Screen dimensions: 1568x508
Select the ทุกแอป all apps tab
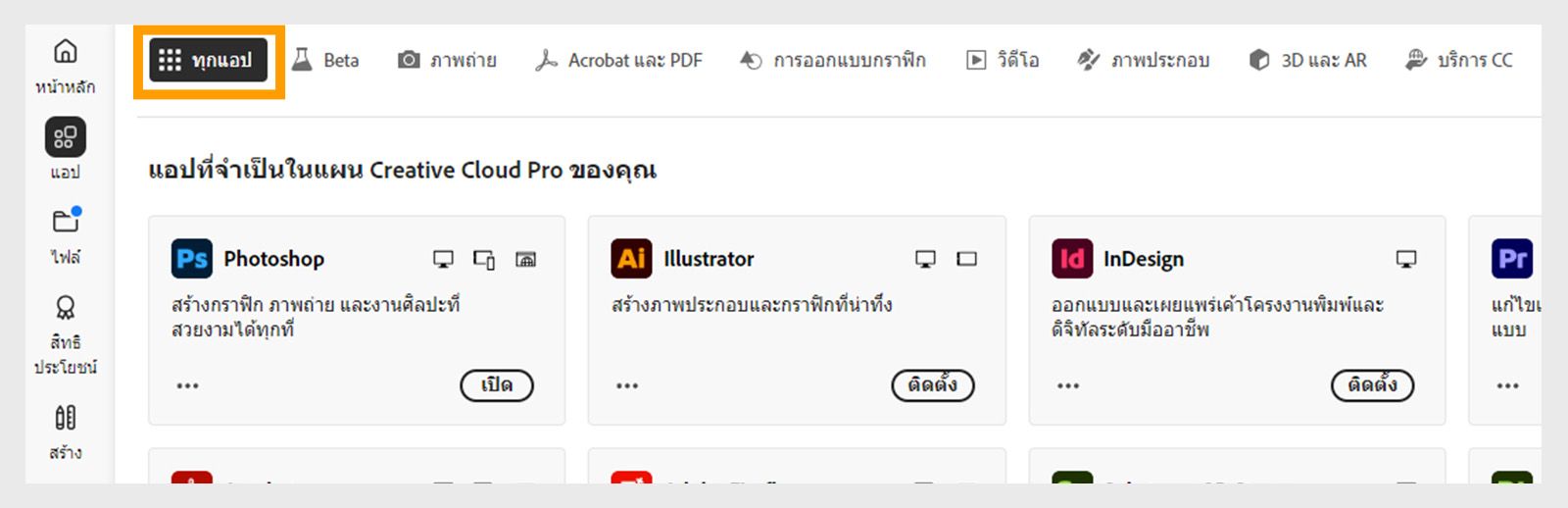pyautogui.click(x=209, y=61)
